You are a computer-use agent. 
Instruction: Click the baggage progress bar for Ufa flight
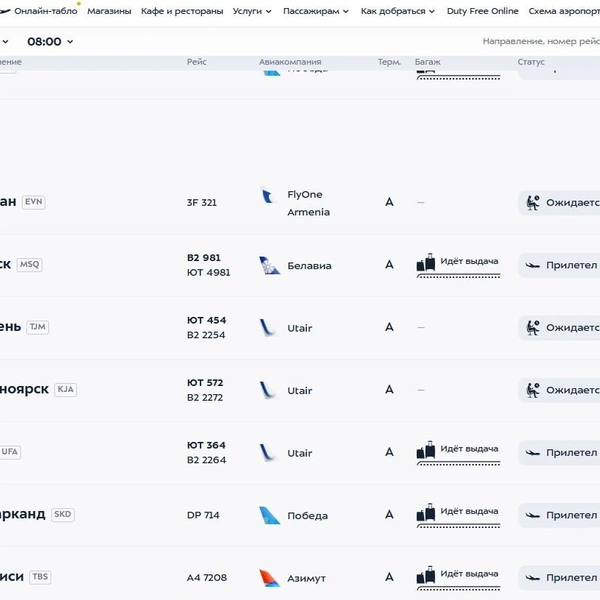click(458, 463)
